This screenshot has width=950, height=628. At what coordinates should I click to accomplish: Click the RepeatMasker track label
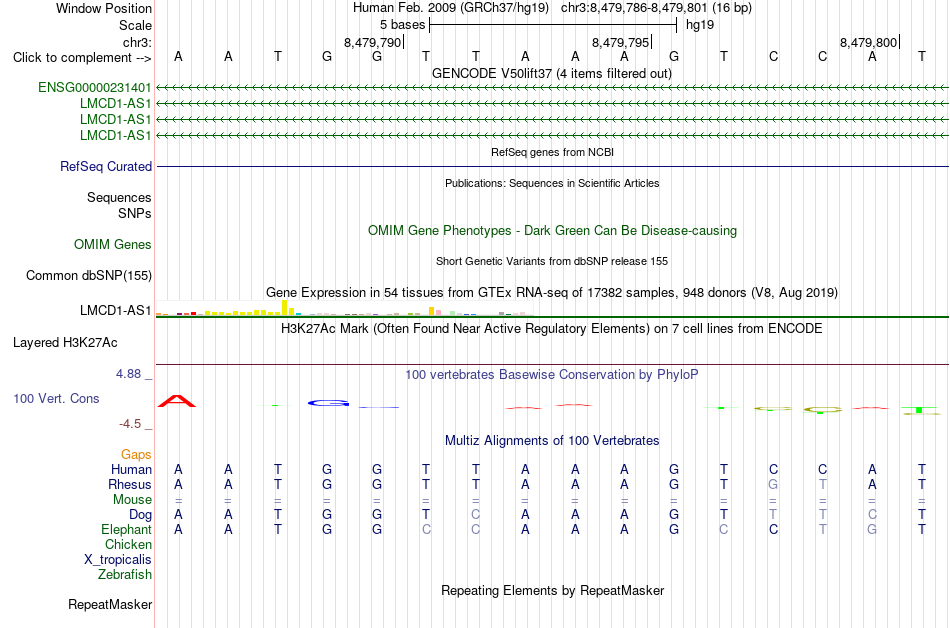coord(110,604)
